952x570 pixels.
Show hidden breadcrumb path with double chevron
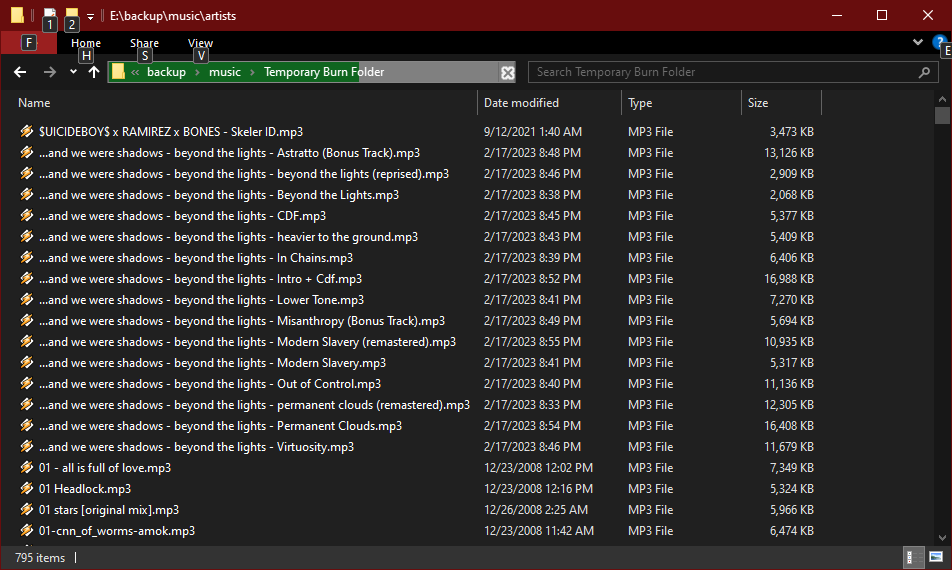pyautogui.click(x=135, y=72)
